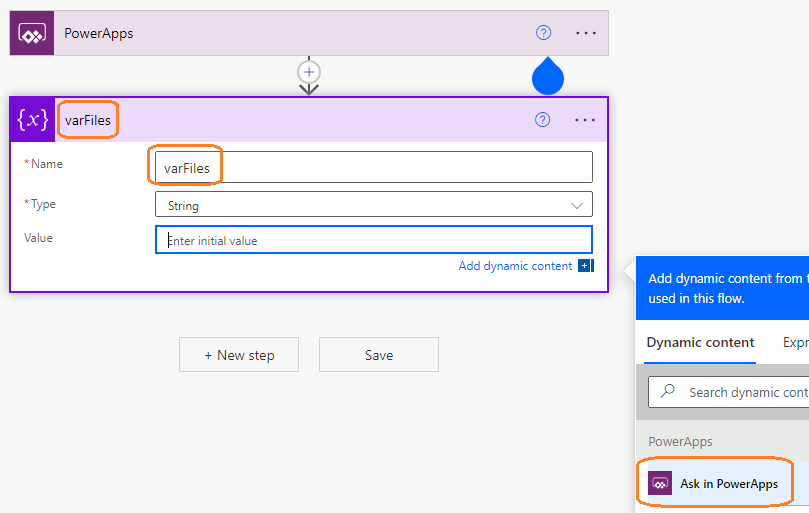The width and height of the screenshot is (809, 513).
Task: Click the PowerApps trigger connector icon
Action: pos(32,33)
